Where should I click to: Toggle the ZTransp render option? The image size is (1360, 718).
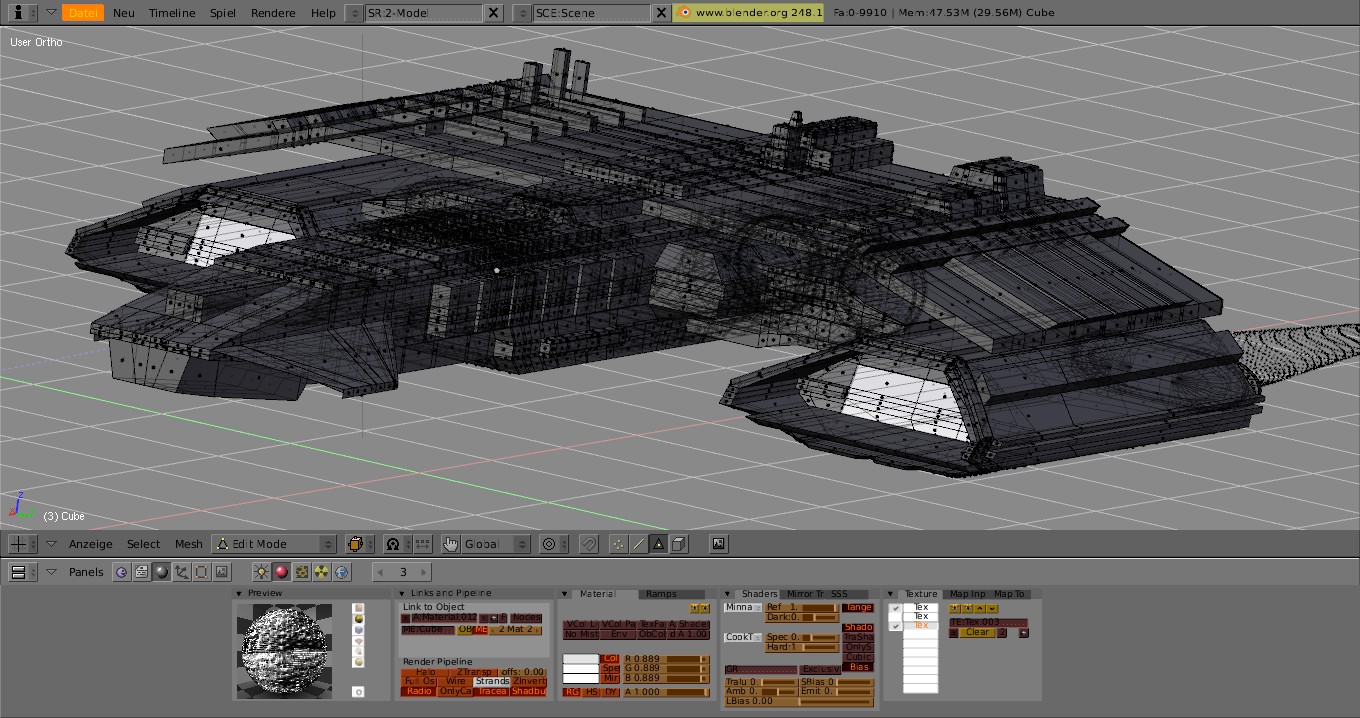pyautogui.click(x=476, y=671)
